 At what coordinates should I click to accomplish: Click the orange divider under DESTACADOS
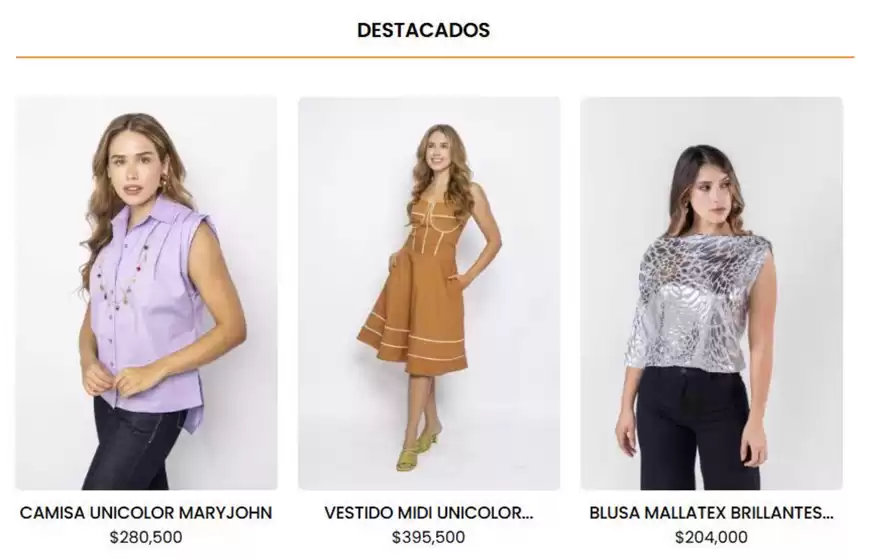coord(435,57)
